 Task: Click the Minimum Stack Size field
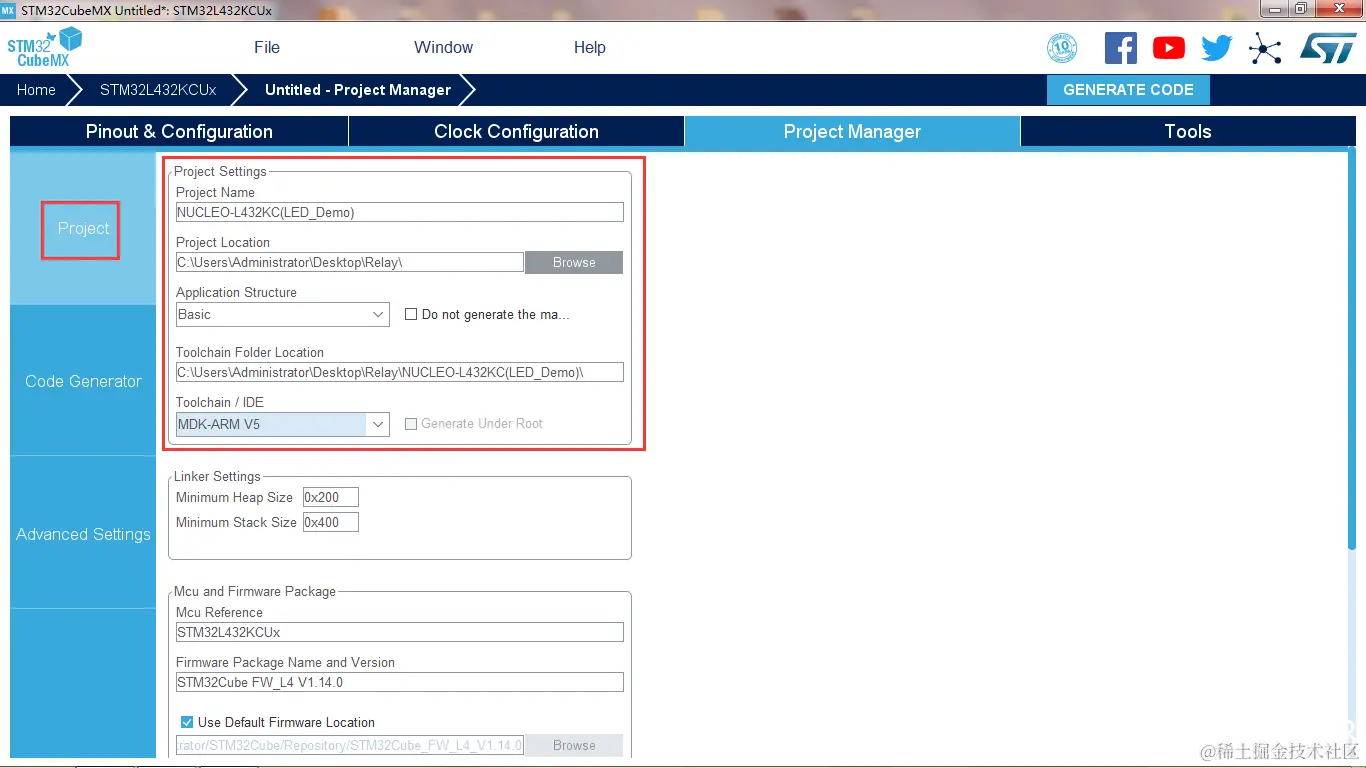tap(330, 522)
